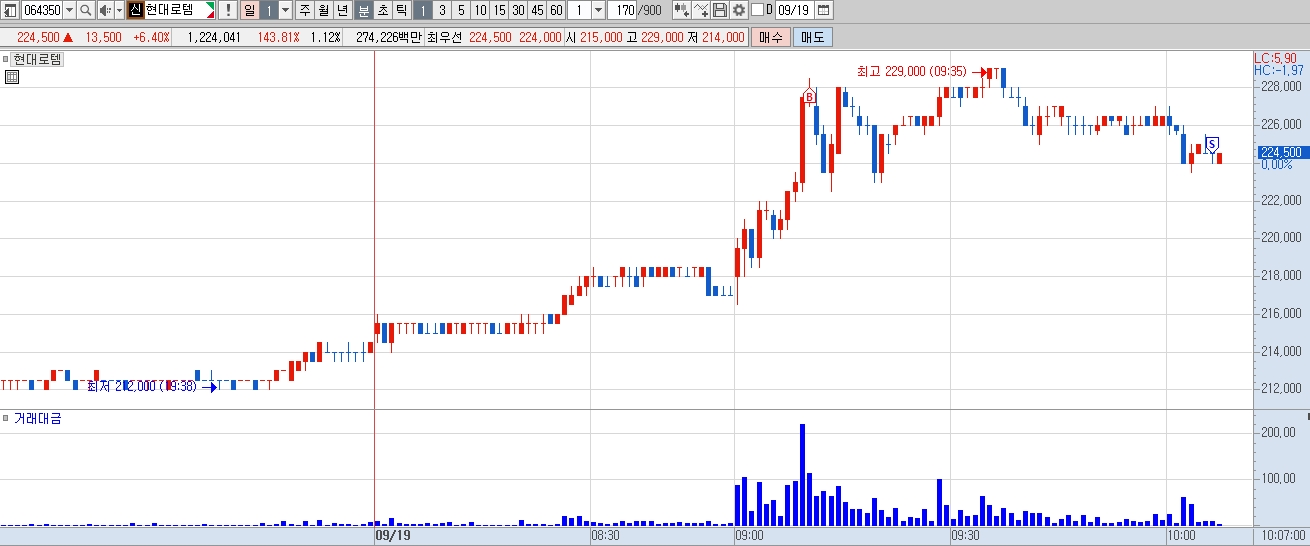Open the stock search magnifier
Image resolution: width=1310 pixels, height=546 pixels.
pyautogui.click(x=85, y=10)
